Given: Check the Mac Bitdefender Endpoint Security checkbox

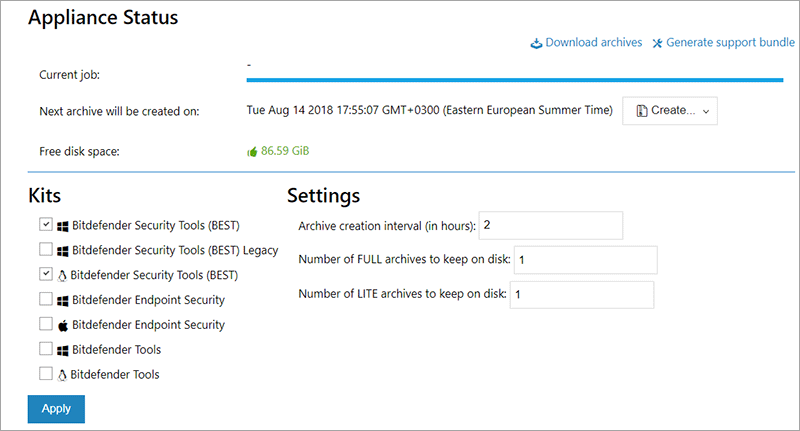Looking at the screenshot, I should 46,323.
